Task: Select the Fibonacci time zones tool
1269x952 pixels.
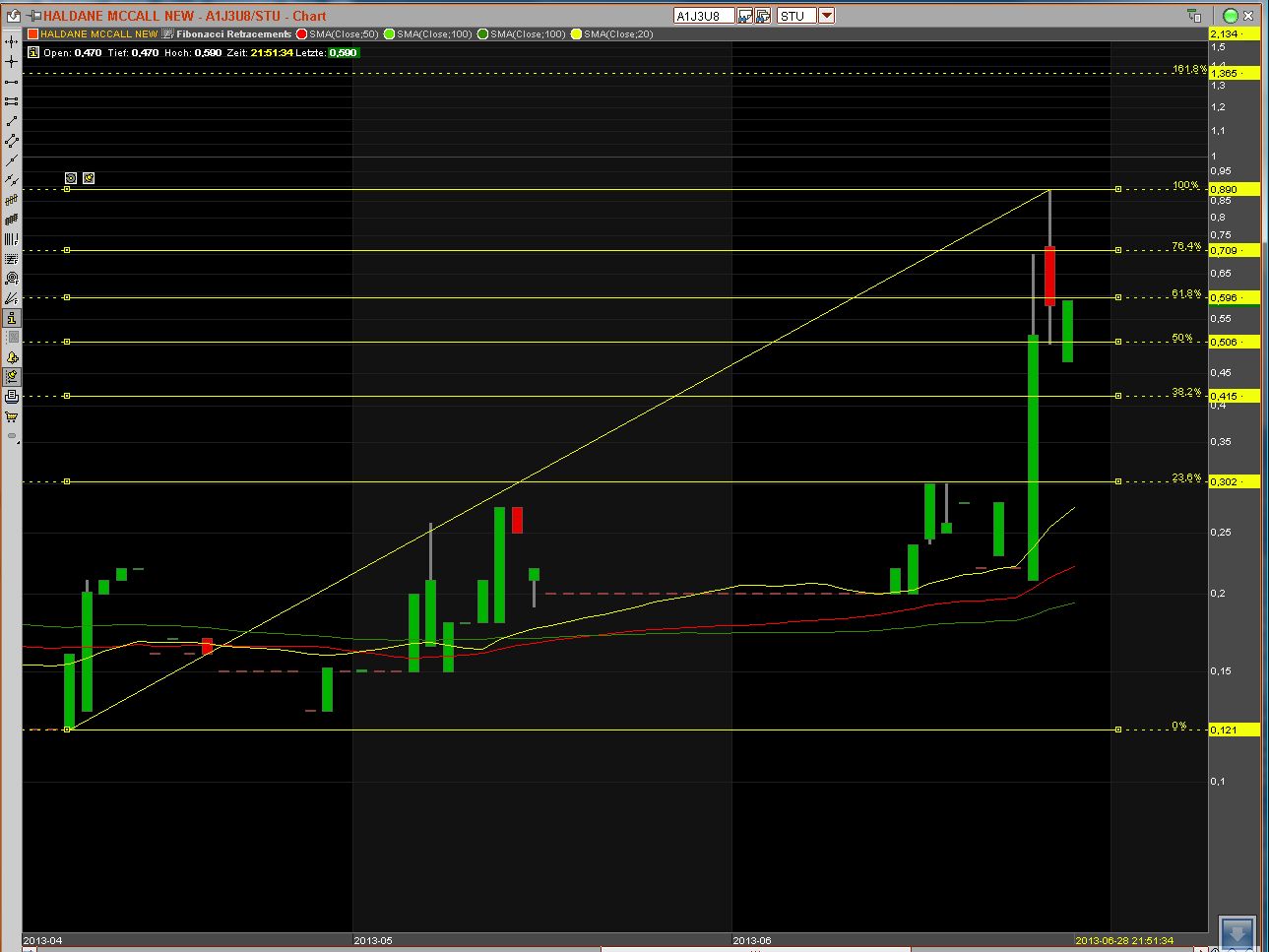Action: point(12,239)
